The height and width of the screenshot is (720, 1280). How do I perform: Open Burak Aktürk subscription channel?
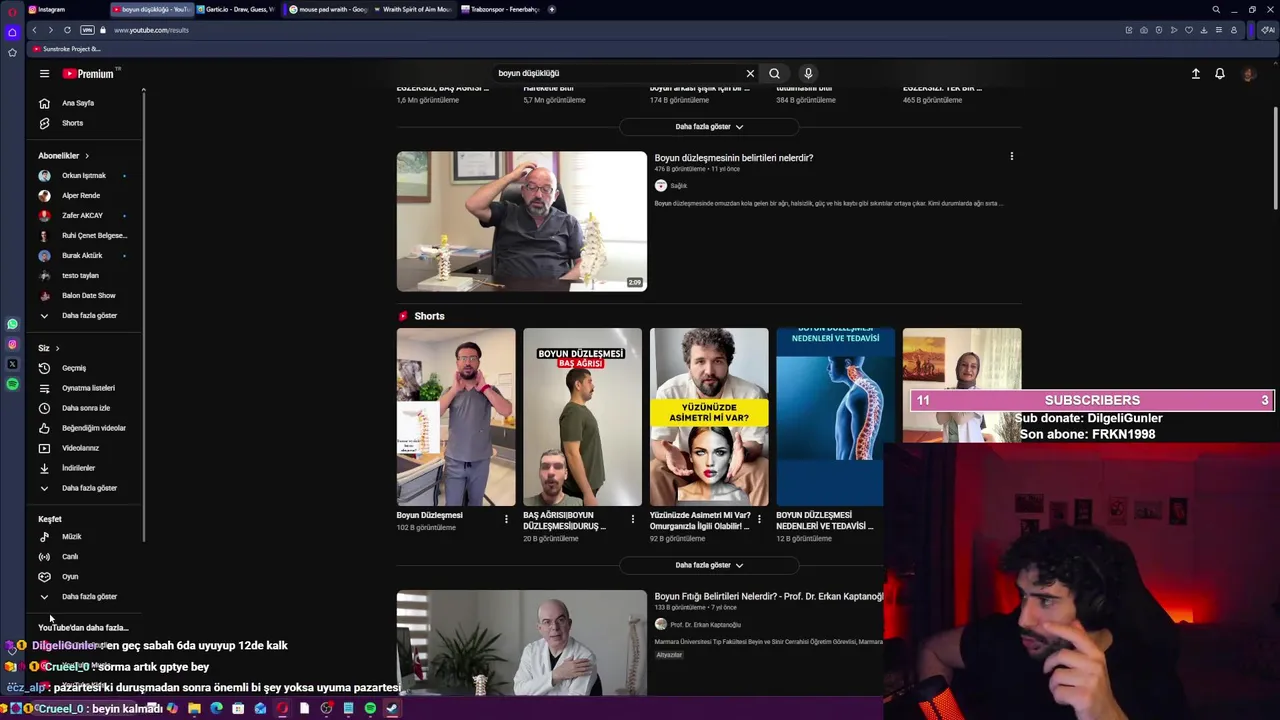[x=82, y=256]
